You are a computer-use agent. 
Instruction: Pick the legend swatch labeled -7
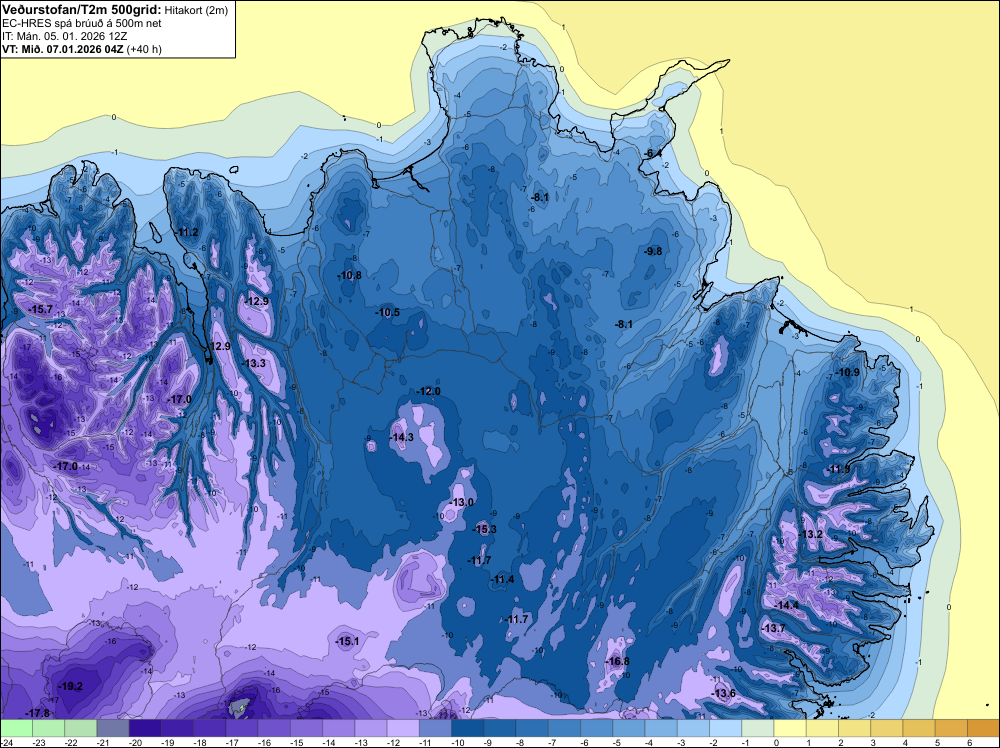click(x=564, y=728)
